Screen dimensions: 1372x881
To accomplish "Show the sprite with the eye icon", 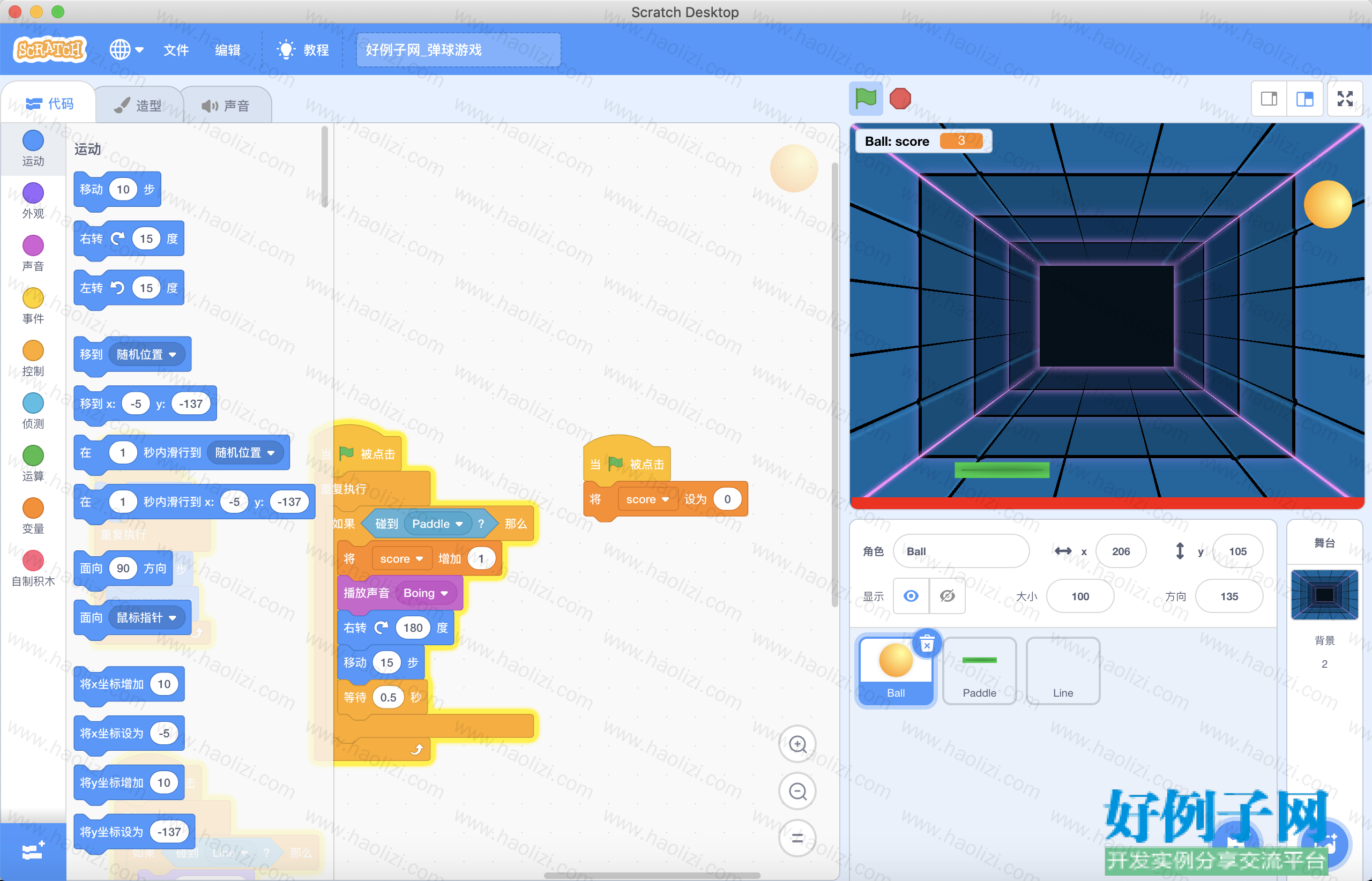I will [x=911, y=596].
